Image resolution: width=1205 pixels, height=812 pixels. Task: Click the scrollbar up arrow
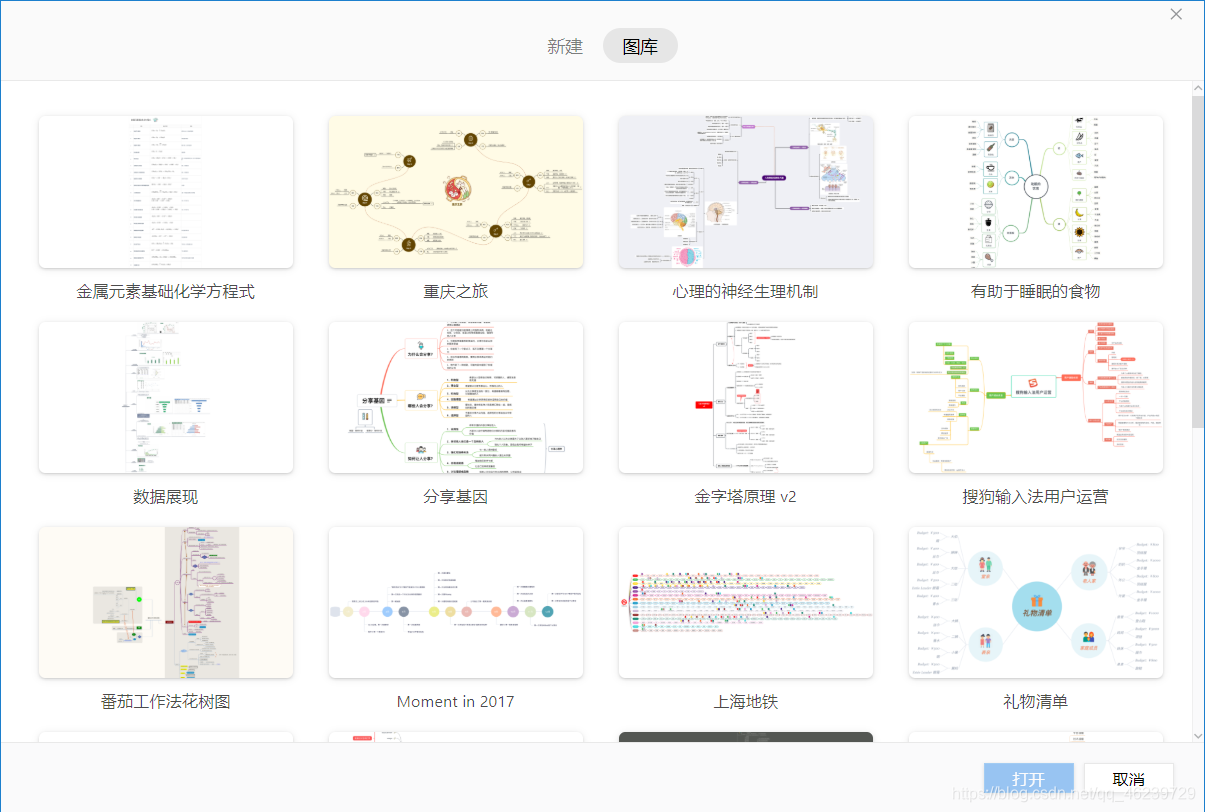click(x=1197, y=88)
